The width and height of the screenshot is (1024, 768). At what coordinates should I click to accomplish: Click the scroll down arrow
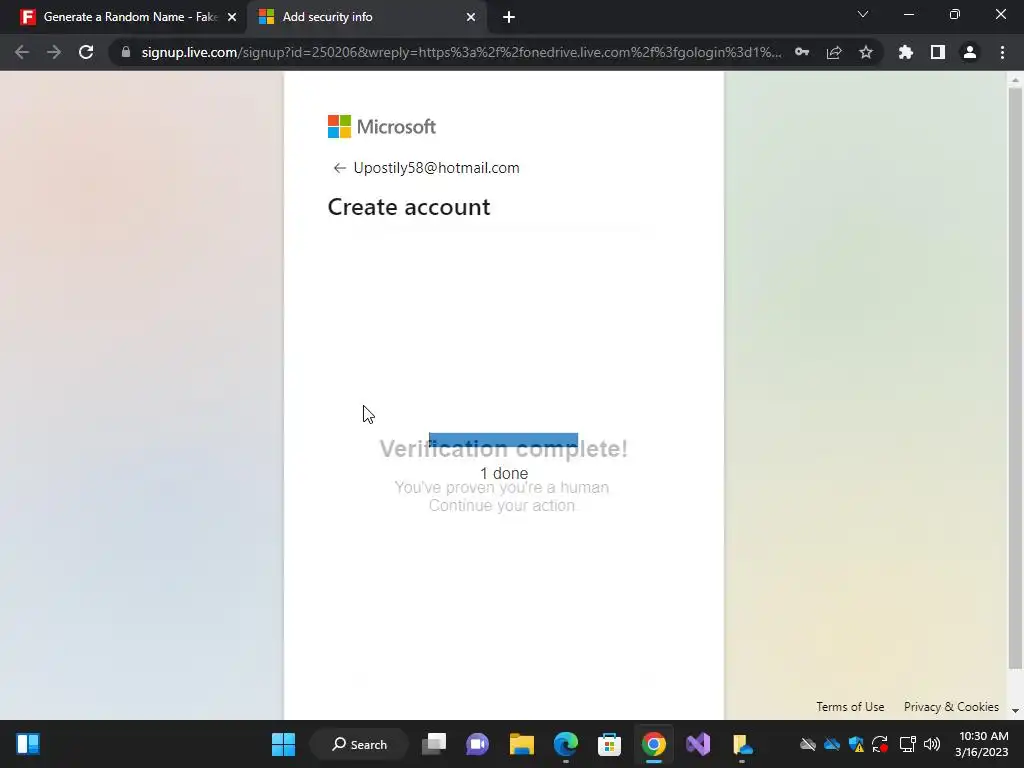click(1015, 711)
